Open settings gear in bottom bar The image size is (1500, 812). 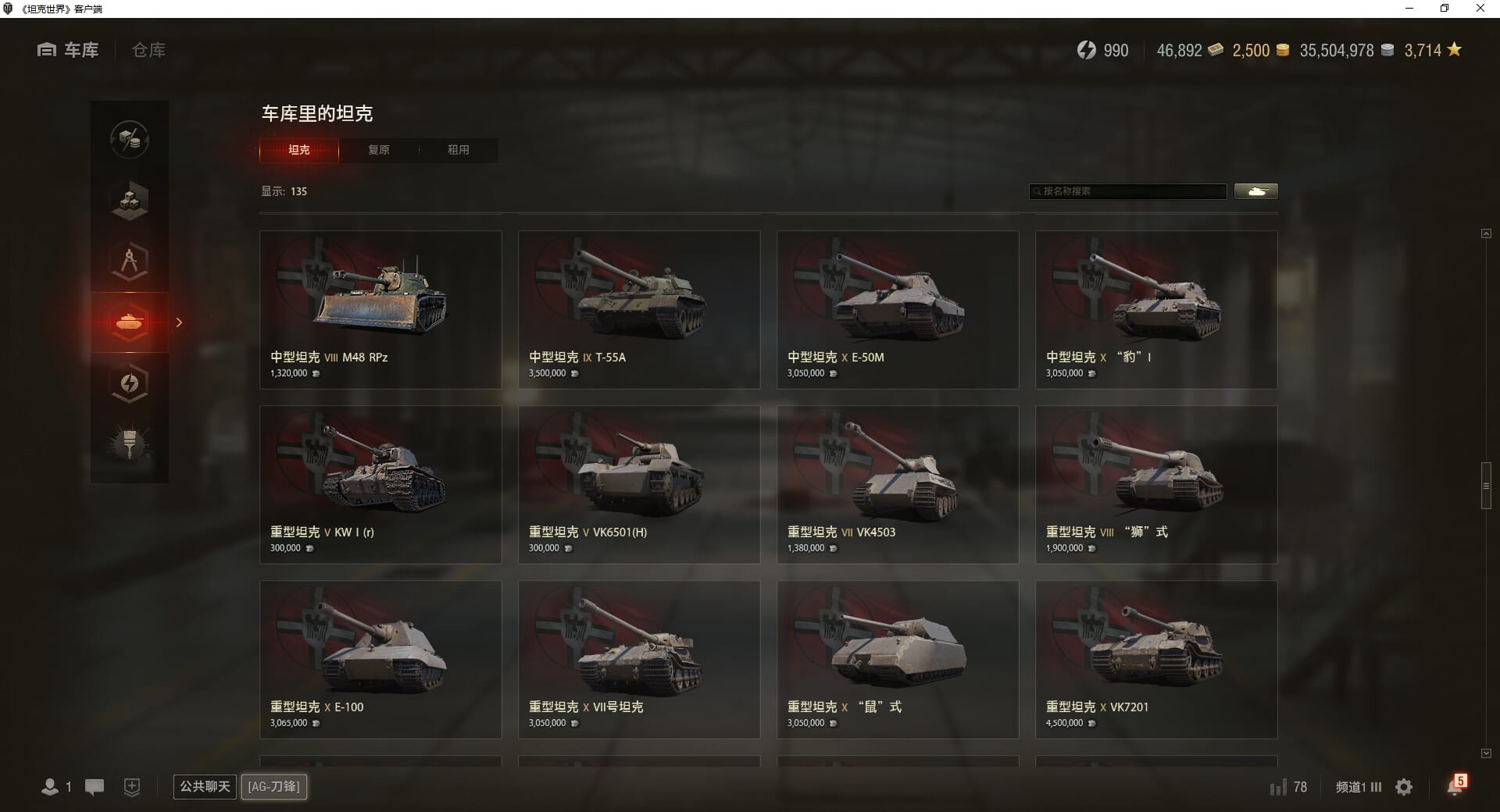click(x=1404, y=787)
